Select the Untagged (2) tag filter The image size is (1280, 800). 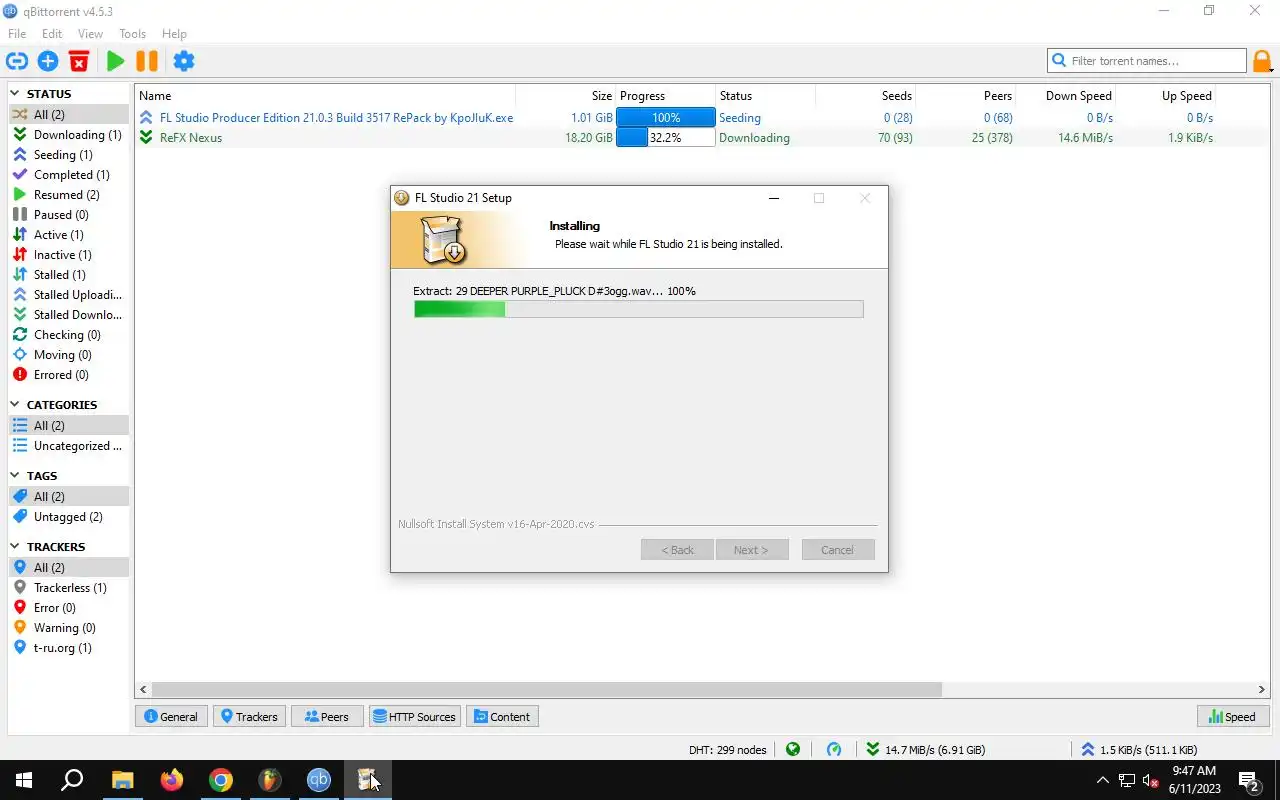tap(69, 517)
